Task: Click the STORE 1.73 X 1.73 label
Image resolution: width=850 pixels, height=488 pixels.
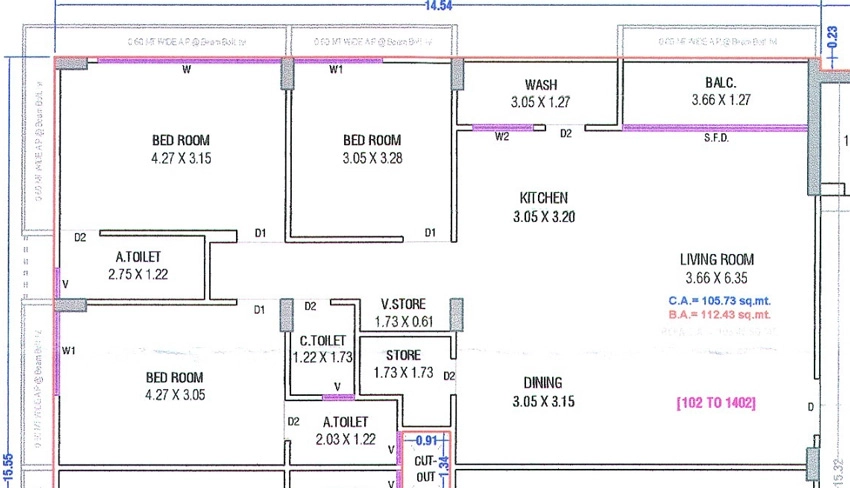Action: (403, 364)
